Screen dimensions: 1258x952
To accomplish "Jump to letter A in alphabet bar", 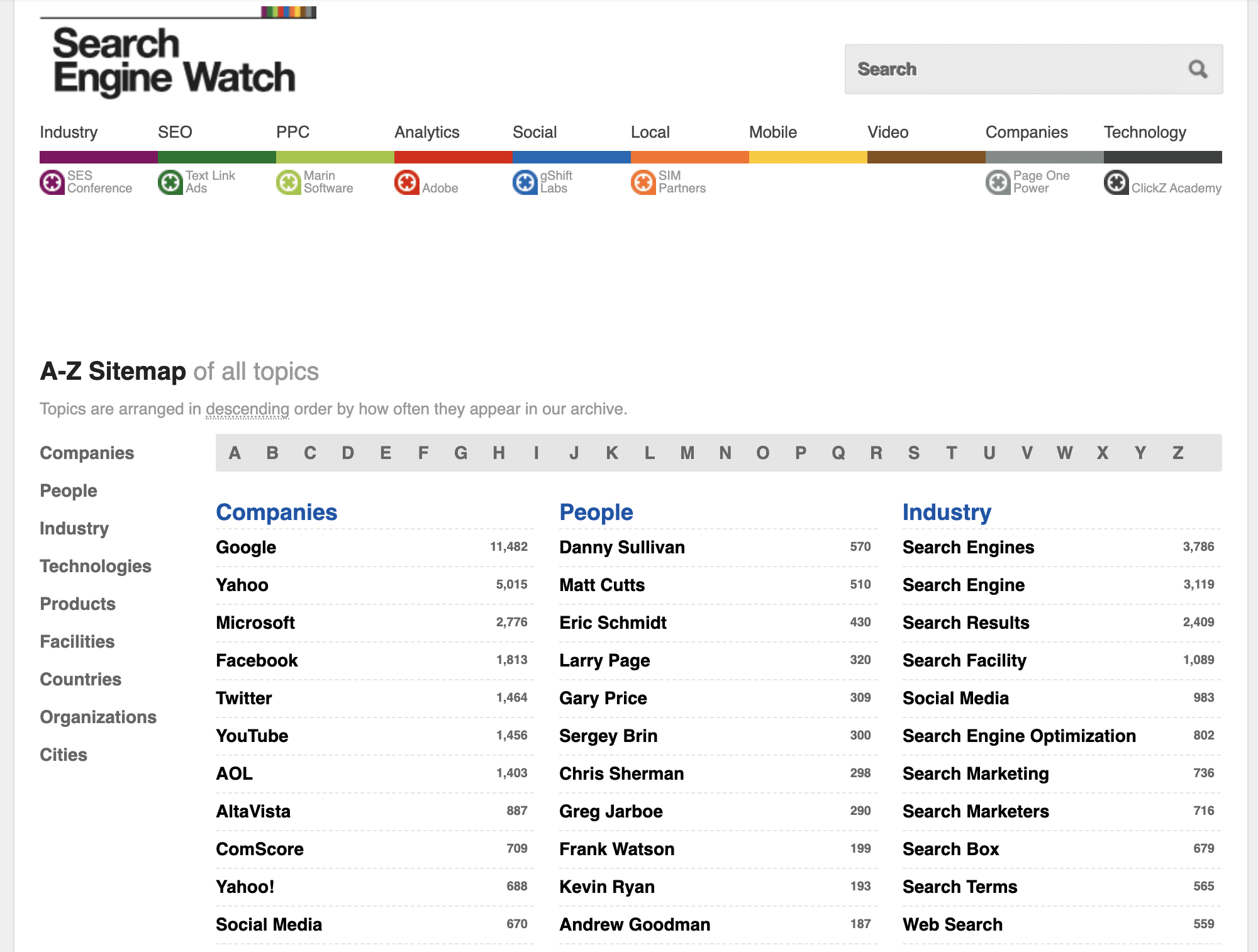I will coord(235,453).
